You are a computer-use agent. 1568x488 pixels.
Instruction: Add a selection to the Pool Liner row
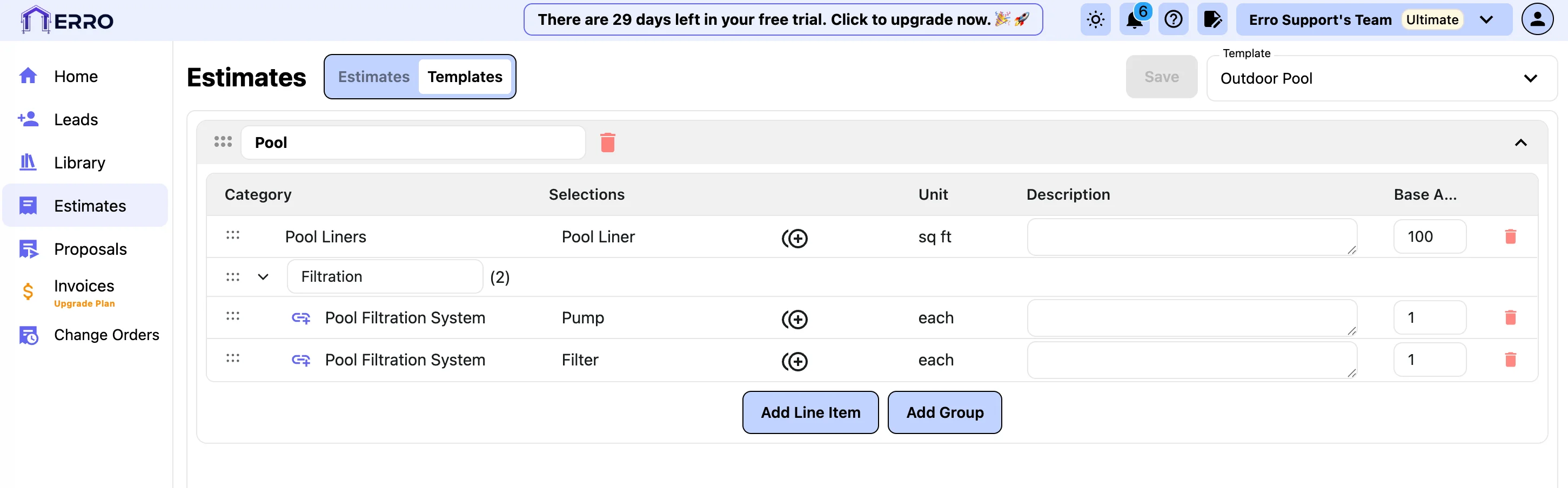point(794,238)
